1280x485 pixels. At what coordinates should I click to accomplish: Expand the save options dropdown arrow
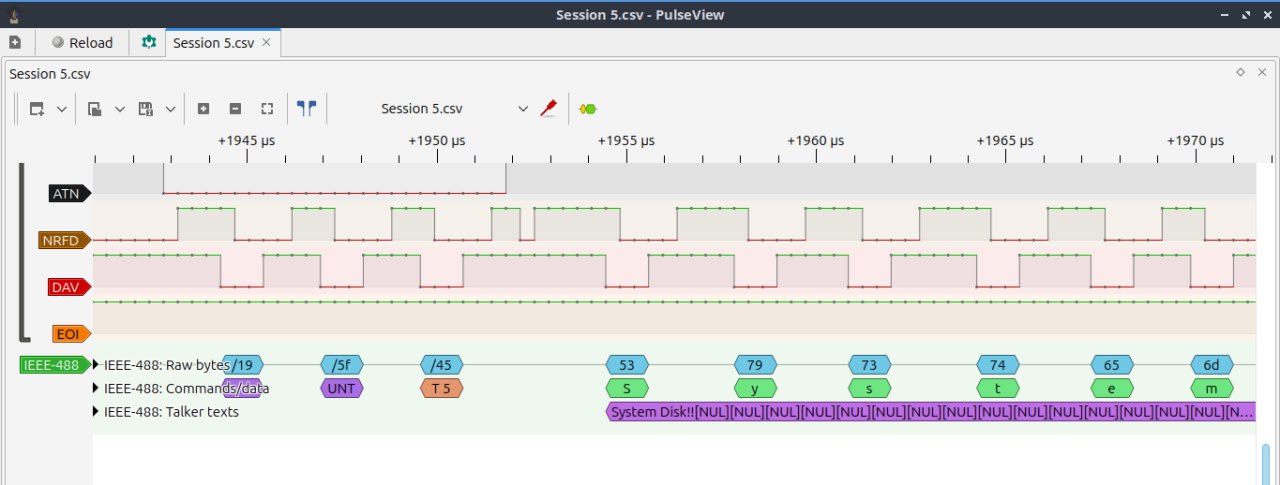click(170, 109)
